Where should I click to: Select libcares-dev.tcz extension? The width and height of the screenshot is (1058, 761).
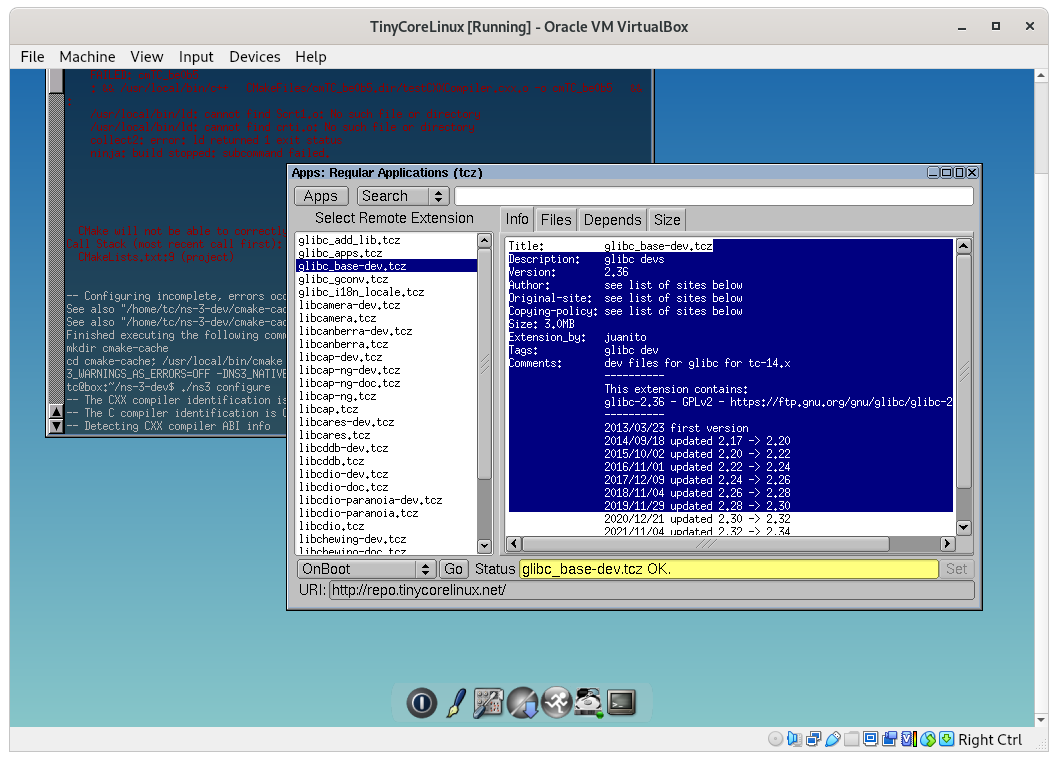(x=386, y=422)
